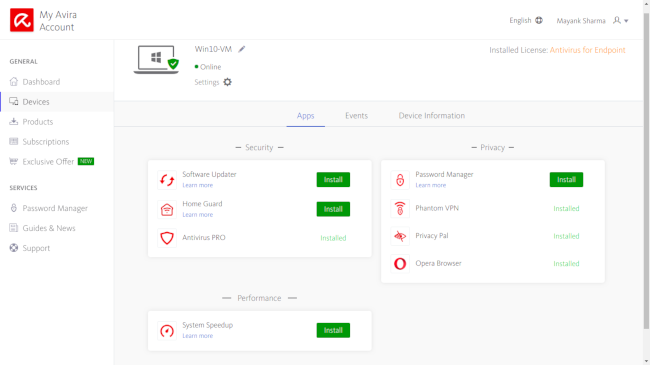Click the Opera Browser icon
The width and height of the screenshot is (650, 365).
click(400, 263)
